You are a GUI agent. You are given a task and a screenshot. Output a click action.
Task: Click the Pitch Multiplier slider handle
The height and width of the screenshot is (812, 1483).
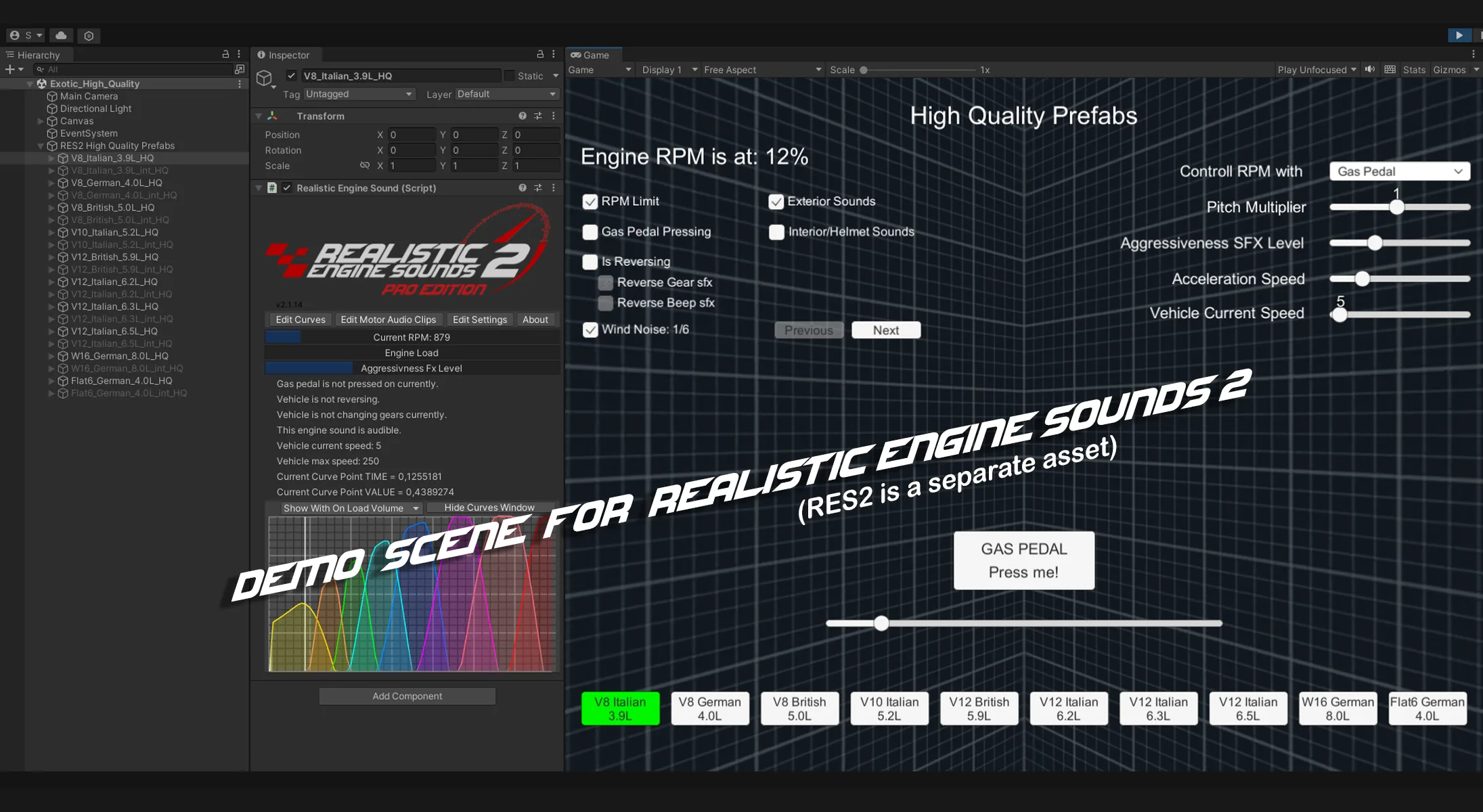[1397, 208]
